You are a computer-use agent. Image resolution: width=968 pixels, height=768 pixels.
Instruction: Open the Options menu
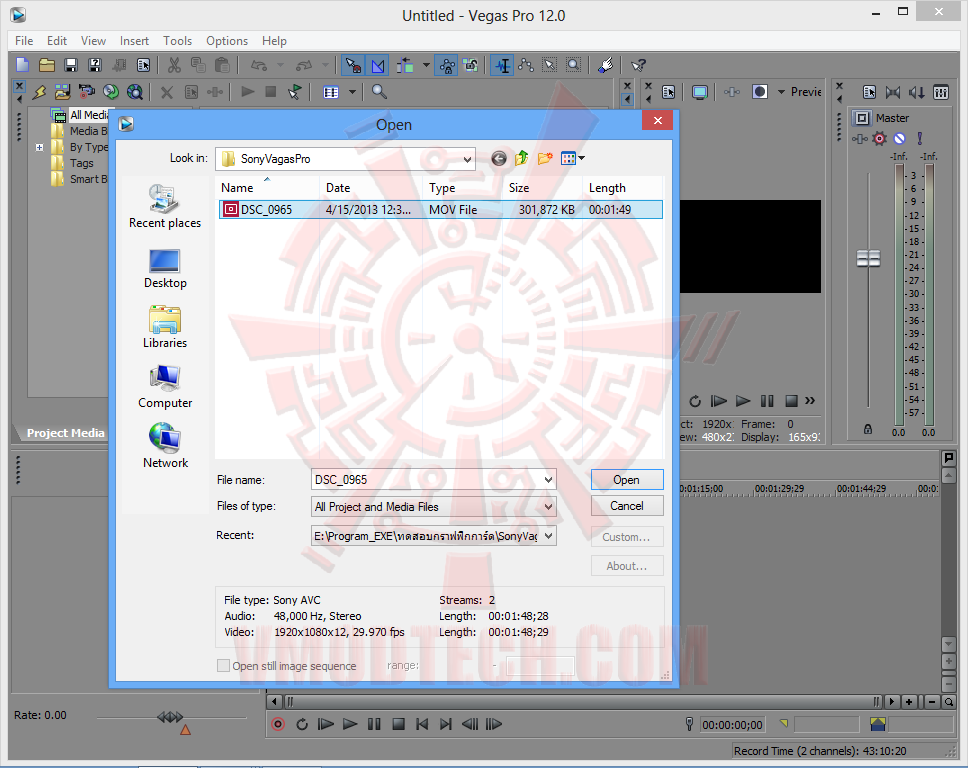(227, 41)
